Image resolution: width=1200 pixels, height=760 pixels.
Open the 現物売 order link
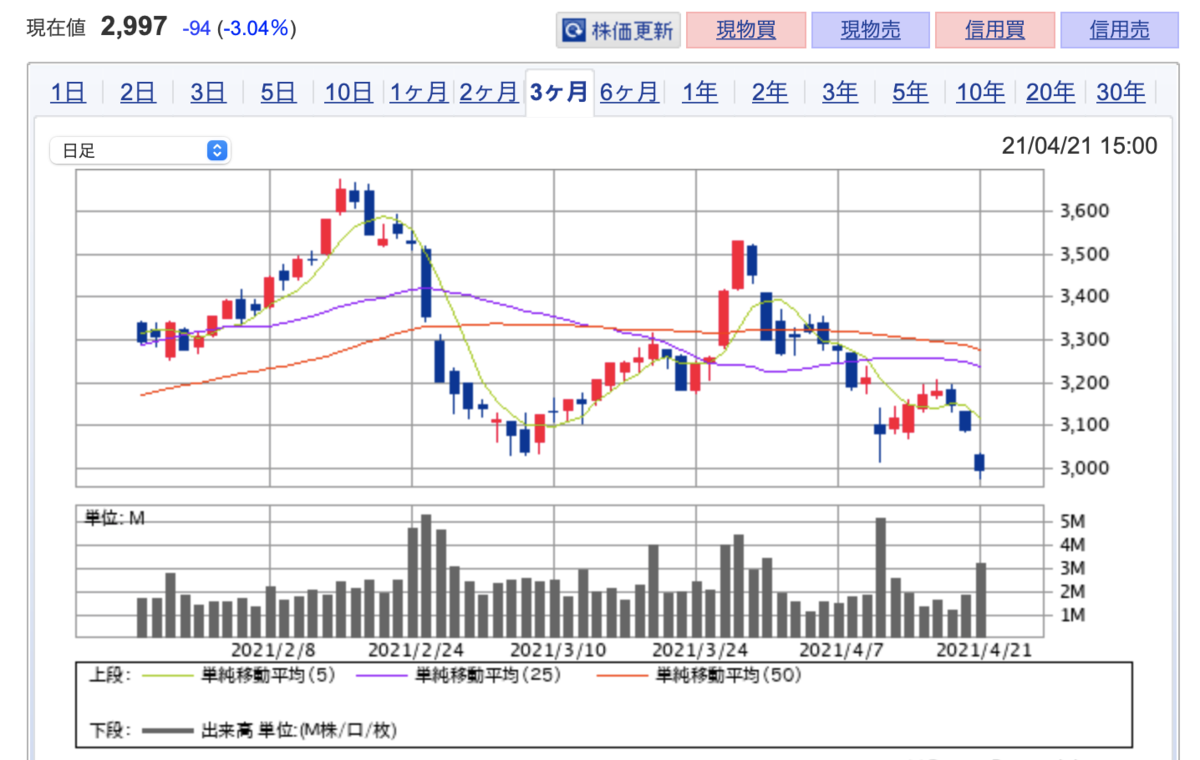point(871,30)
